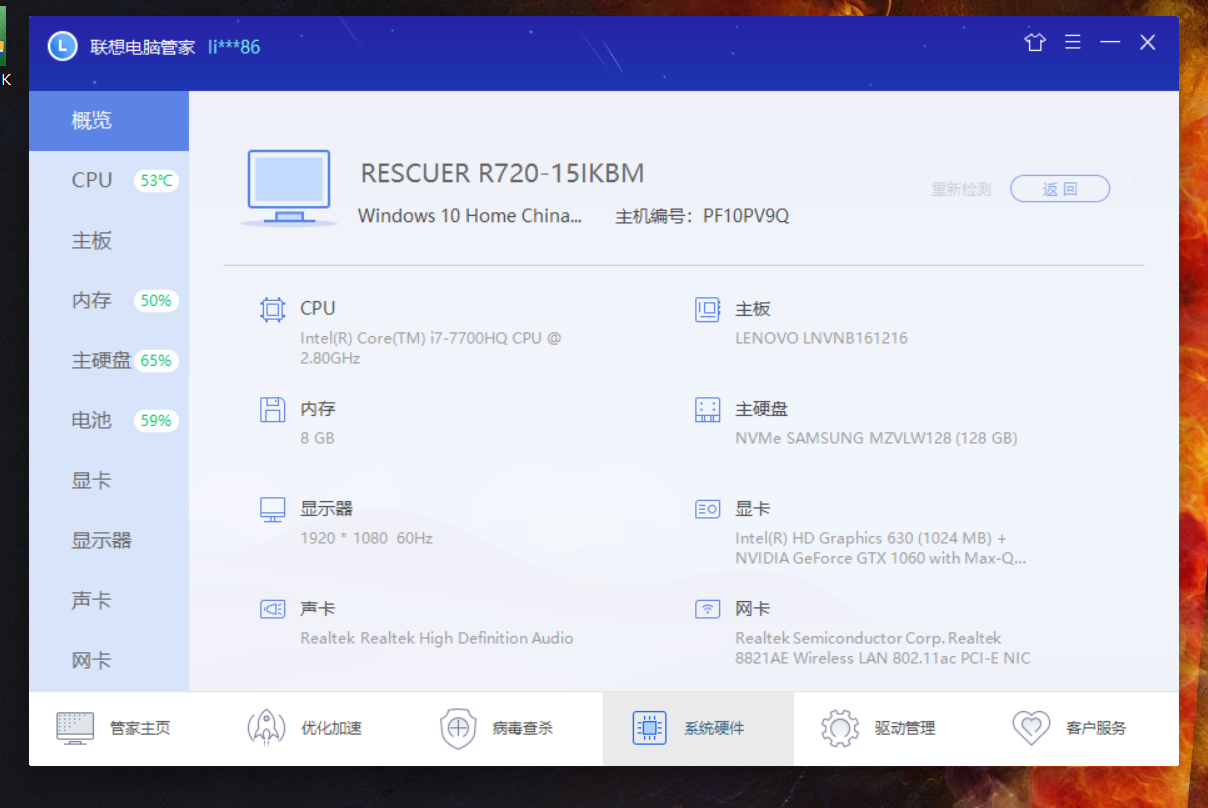The image size is (1208, 808).
Task: Close the Lenovo PC Manager window
Action: coord(1148,42)
